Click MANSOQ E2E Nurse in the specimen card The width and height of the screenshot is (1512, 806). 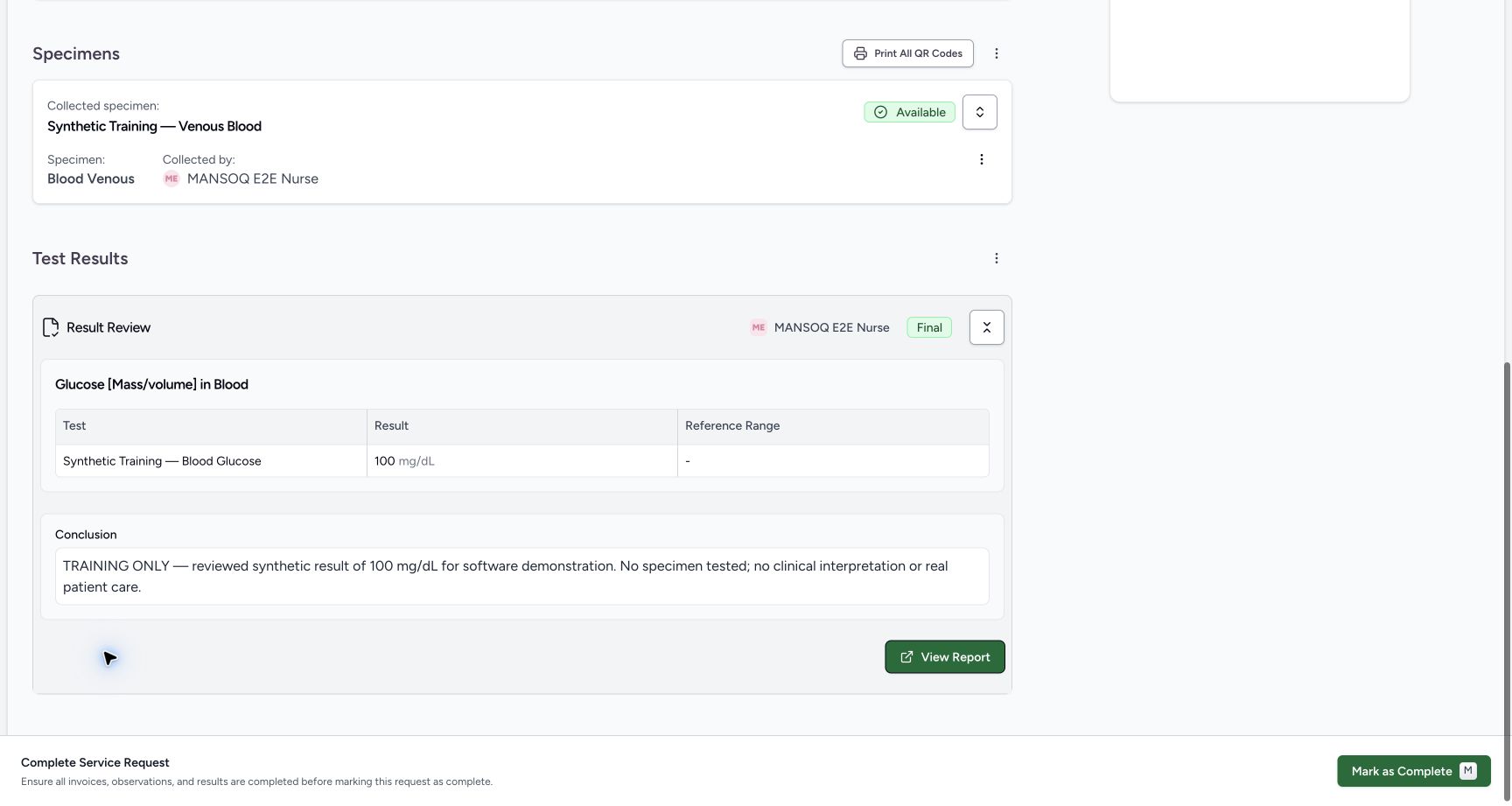click(x=253, y=179)
